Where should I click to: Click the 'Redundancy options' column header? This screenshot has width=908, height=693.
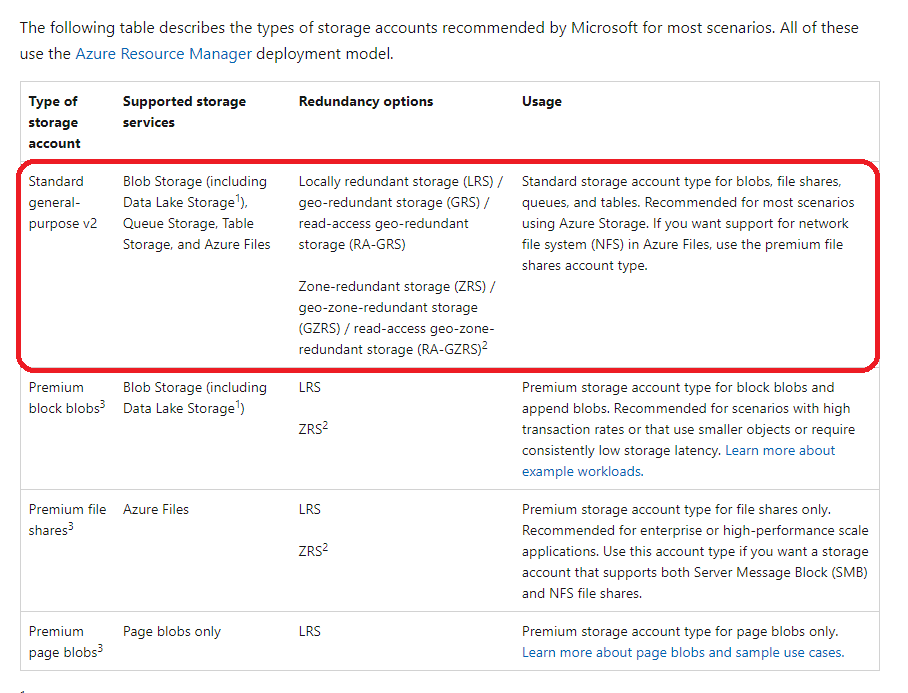coord(366,101)
